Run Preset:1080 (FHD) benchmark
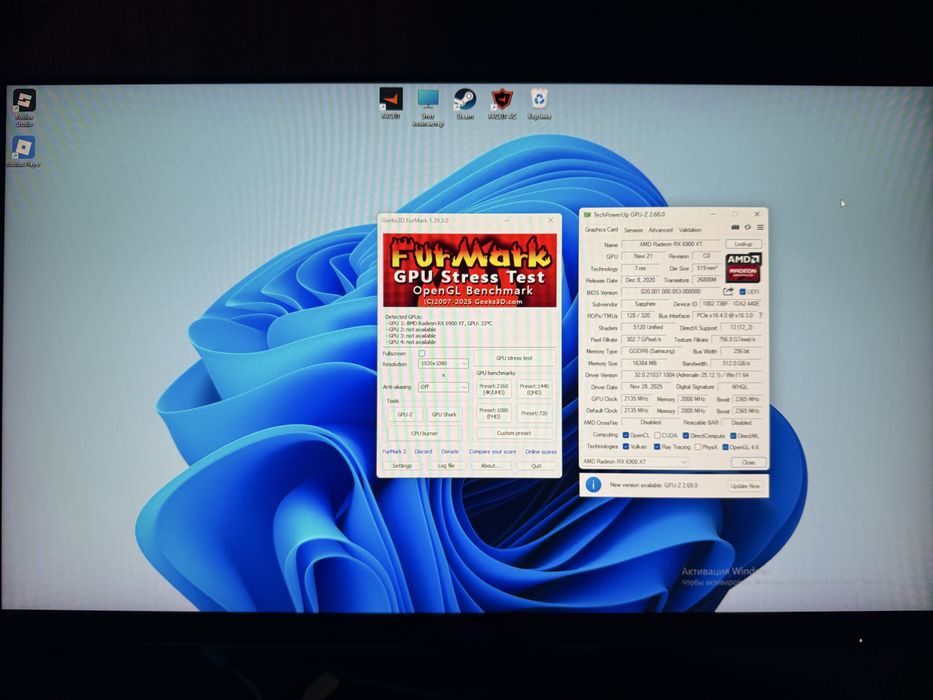933x700 pixels. 494,413
